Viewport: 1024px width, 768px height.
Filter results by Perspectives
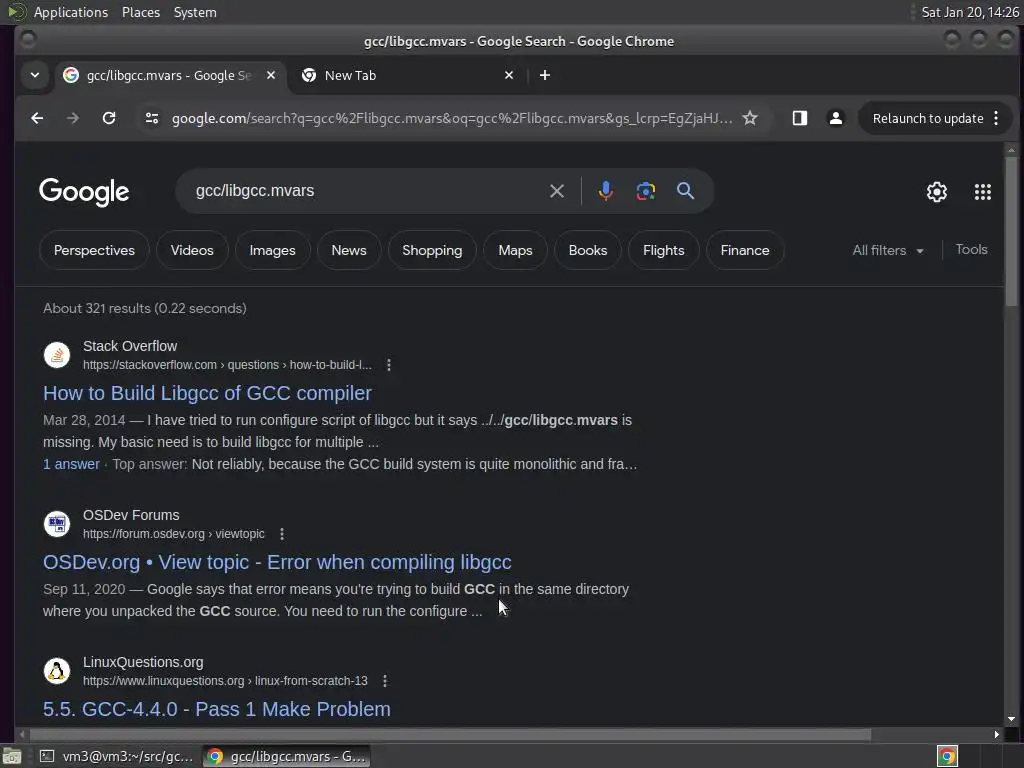tap(94, 250)
